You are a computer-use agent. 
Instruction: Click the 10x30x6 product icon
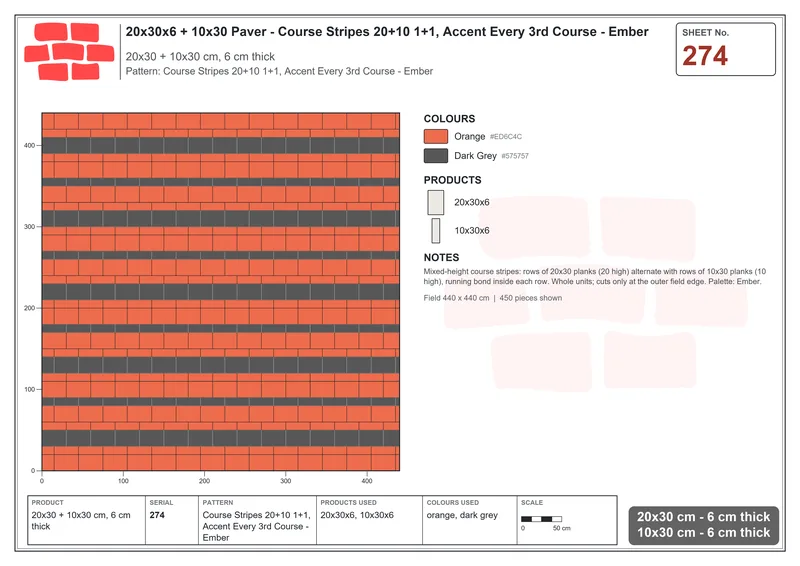pos(436,230)
